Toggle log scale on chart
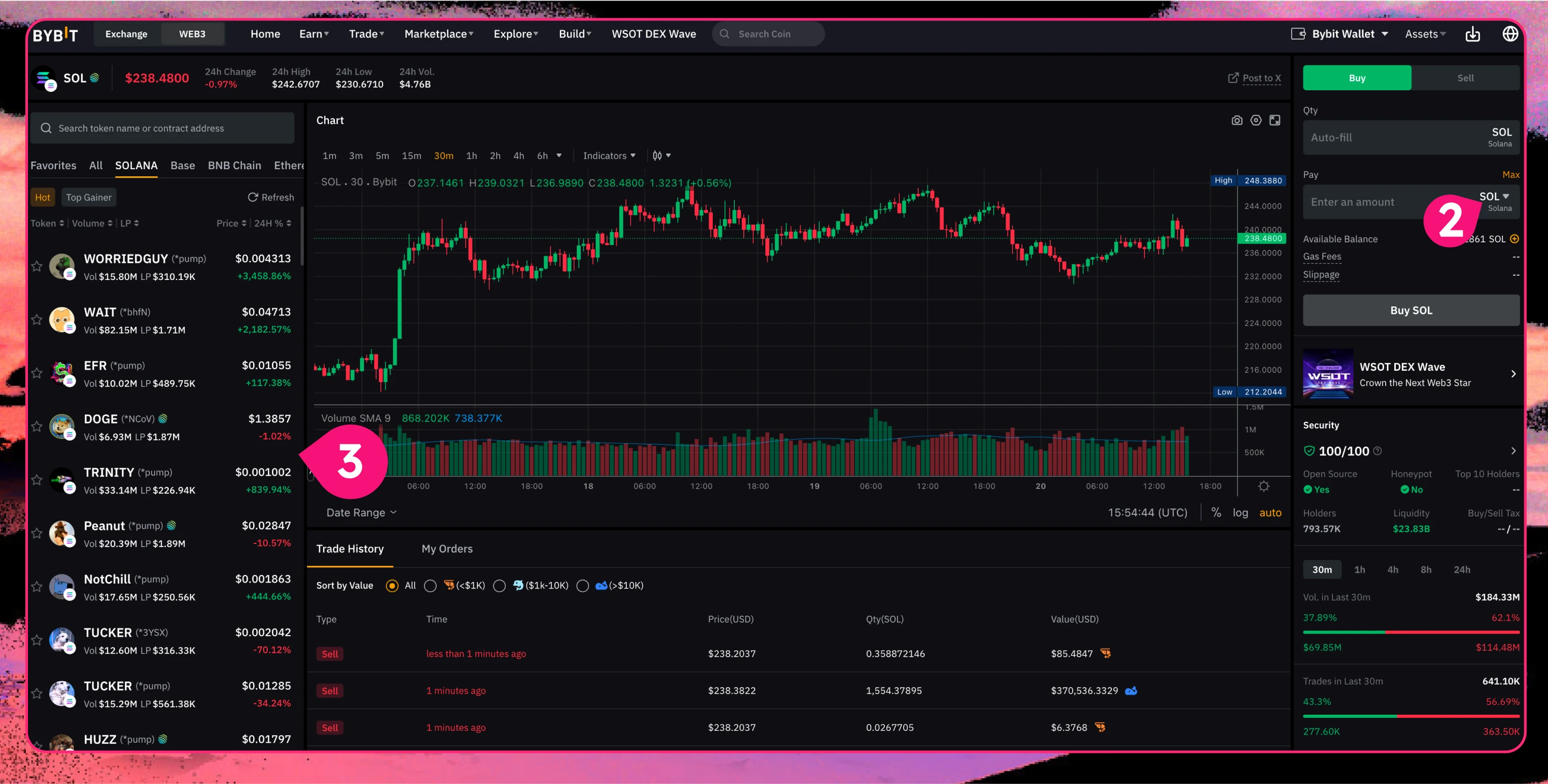Viewport: 1548px width, 784px height. (x=1241, y=513)
